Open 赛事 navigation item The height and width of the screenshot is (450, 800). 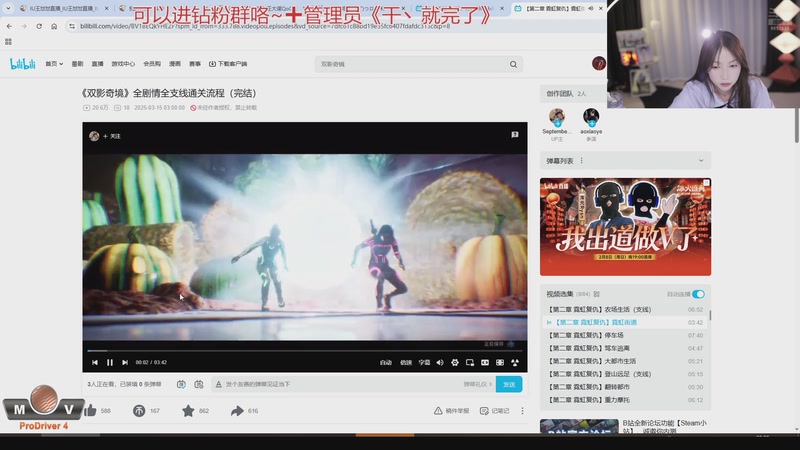[x=195, y=64]
